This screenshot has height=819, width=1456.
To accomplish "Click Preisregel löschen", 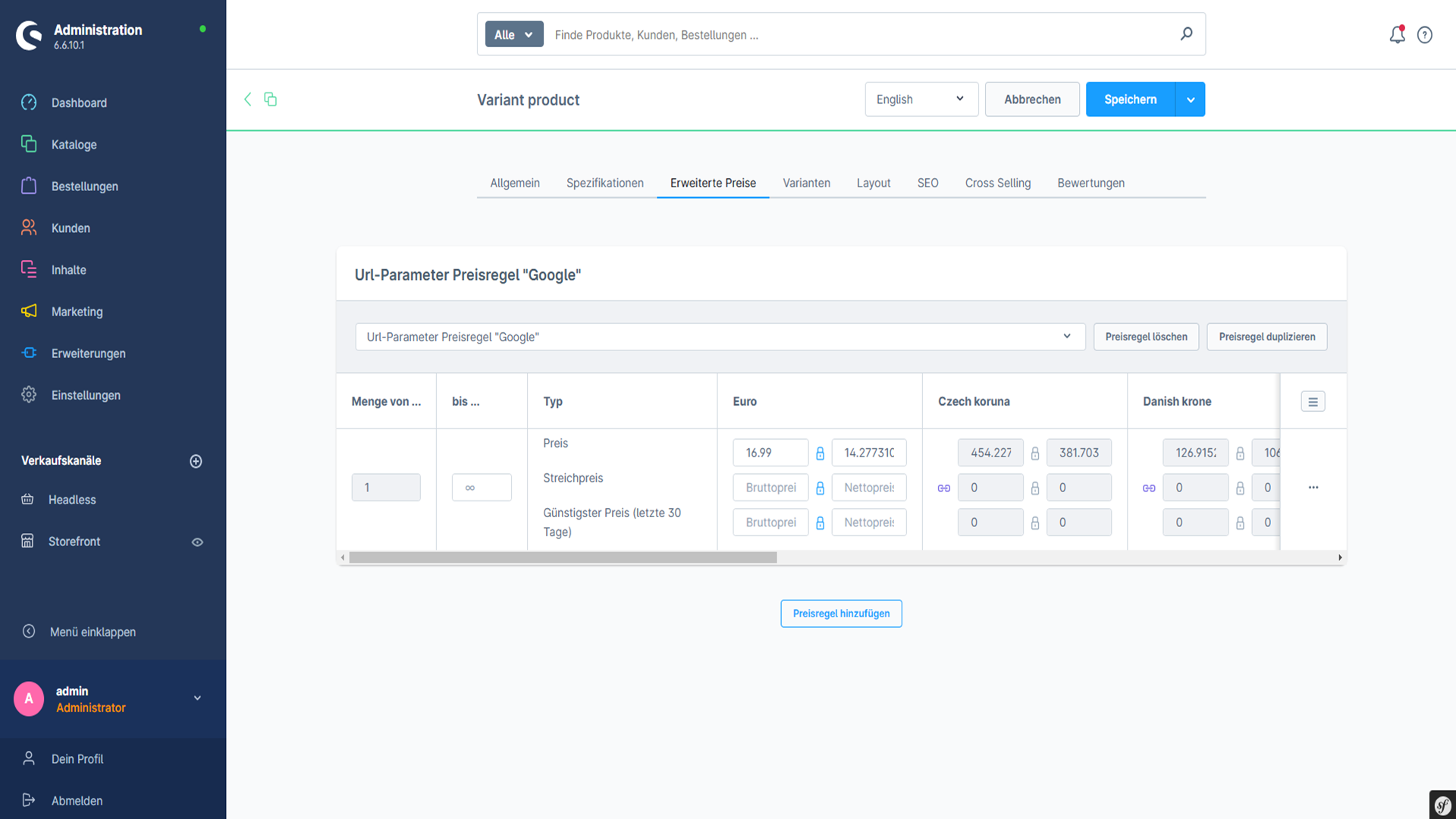I will [x=1146, y=337].
